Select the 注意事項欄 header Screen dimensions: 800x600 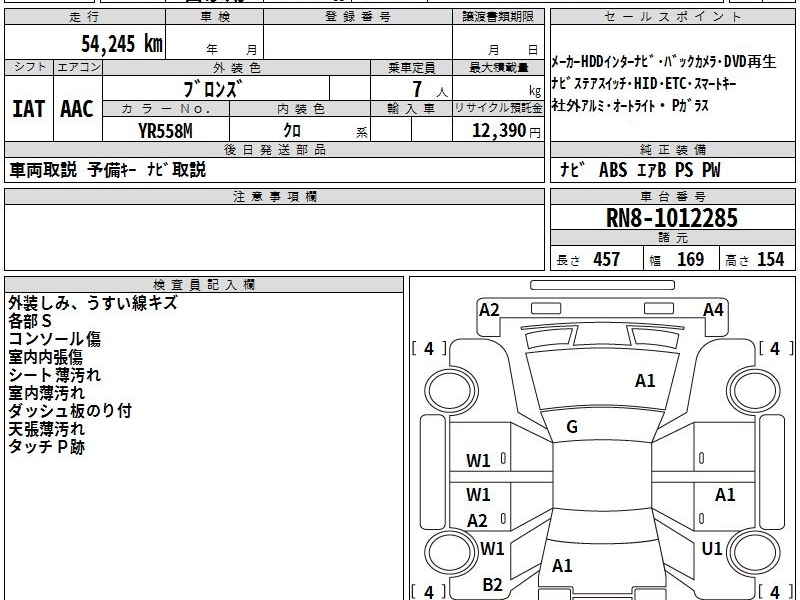coord(274,196)
